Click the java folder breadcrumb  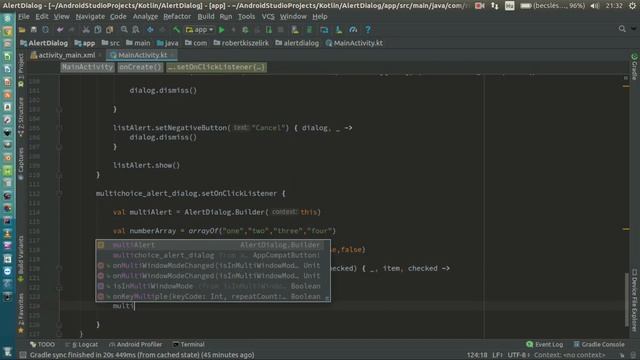tap(167, 43)
